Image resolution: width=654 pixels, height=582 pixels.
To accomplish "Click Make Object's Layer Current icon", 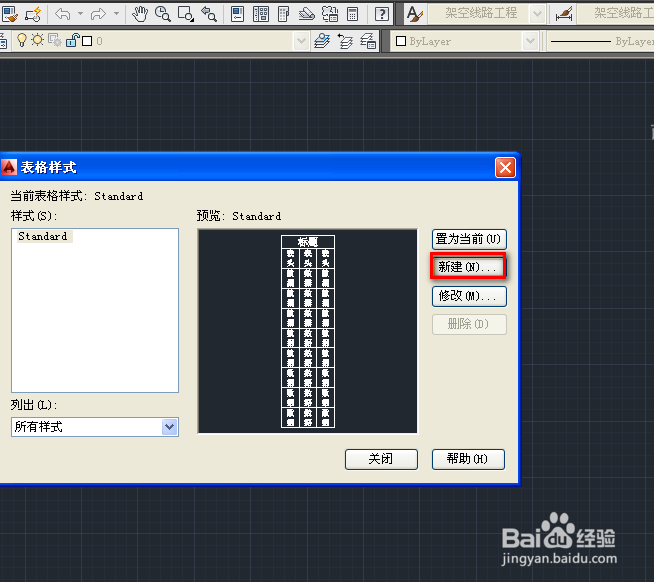I will coord(322,41).
